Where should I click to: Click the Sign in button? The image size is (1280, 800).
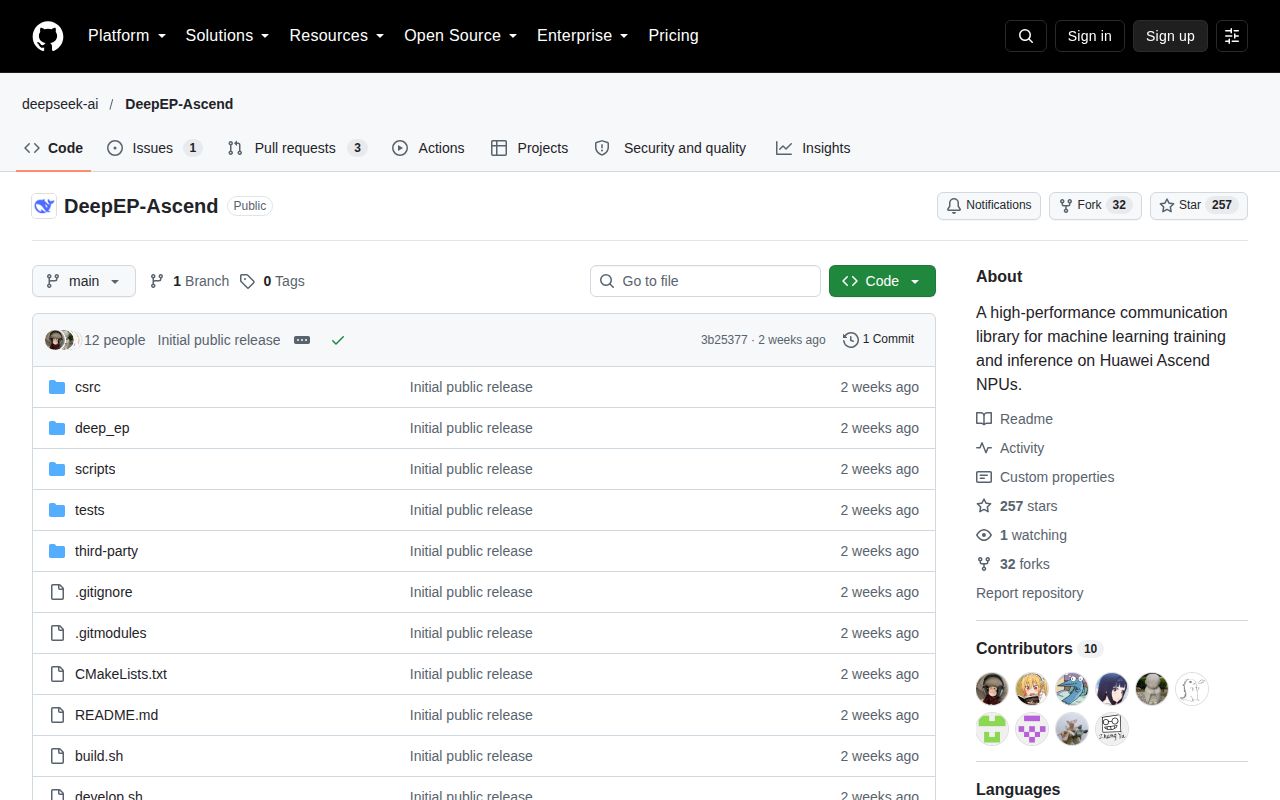coord(1089,36)
